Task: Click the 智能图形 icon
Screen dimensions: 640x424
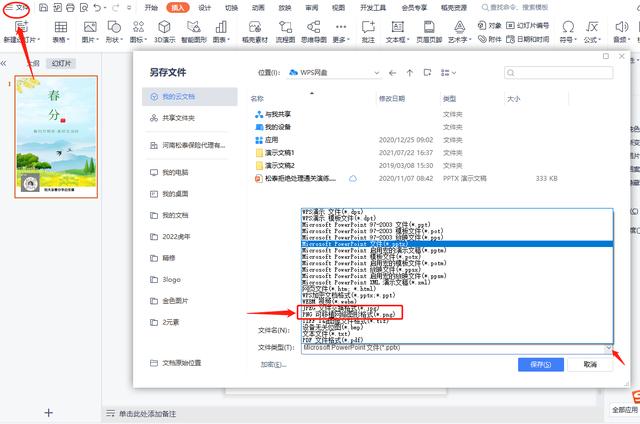Action: (x=193, y=27)
